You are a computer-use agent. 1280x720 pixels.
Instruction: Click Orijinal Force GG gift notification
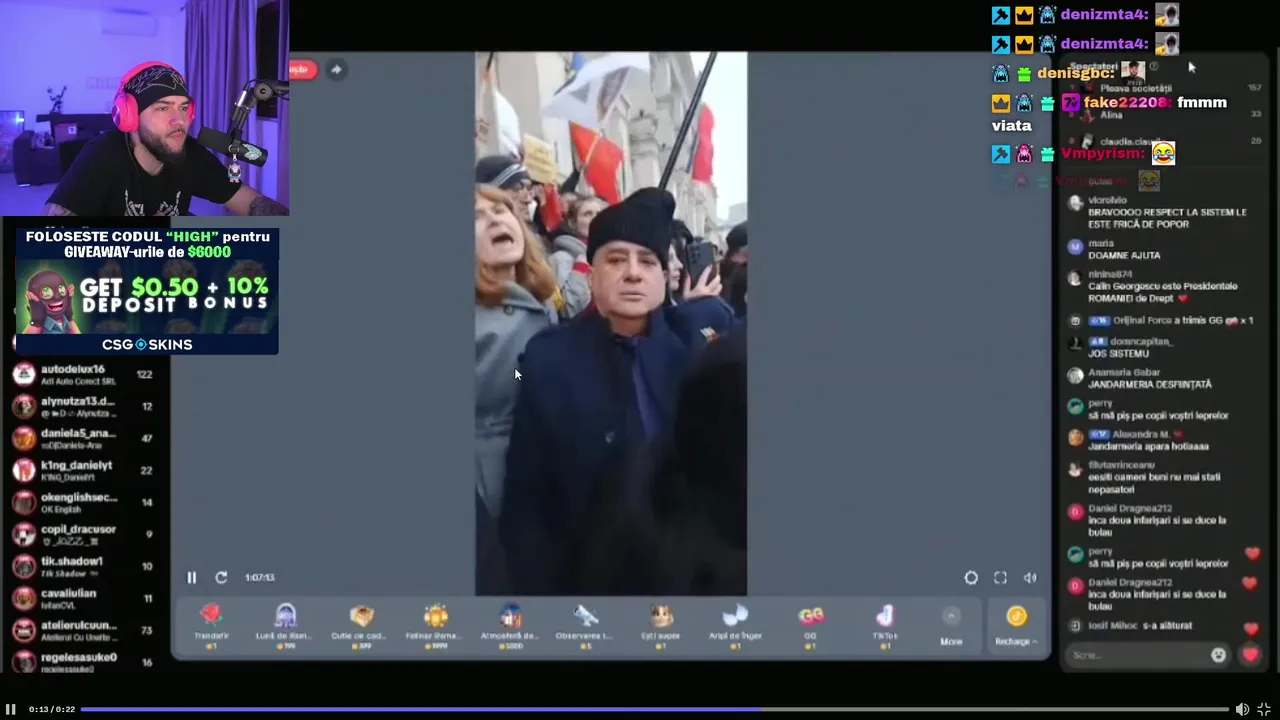pyautogui.click(x=1160, y=320)
